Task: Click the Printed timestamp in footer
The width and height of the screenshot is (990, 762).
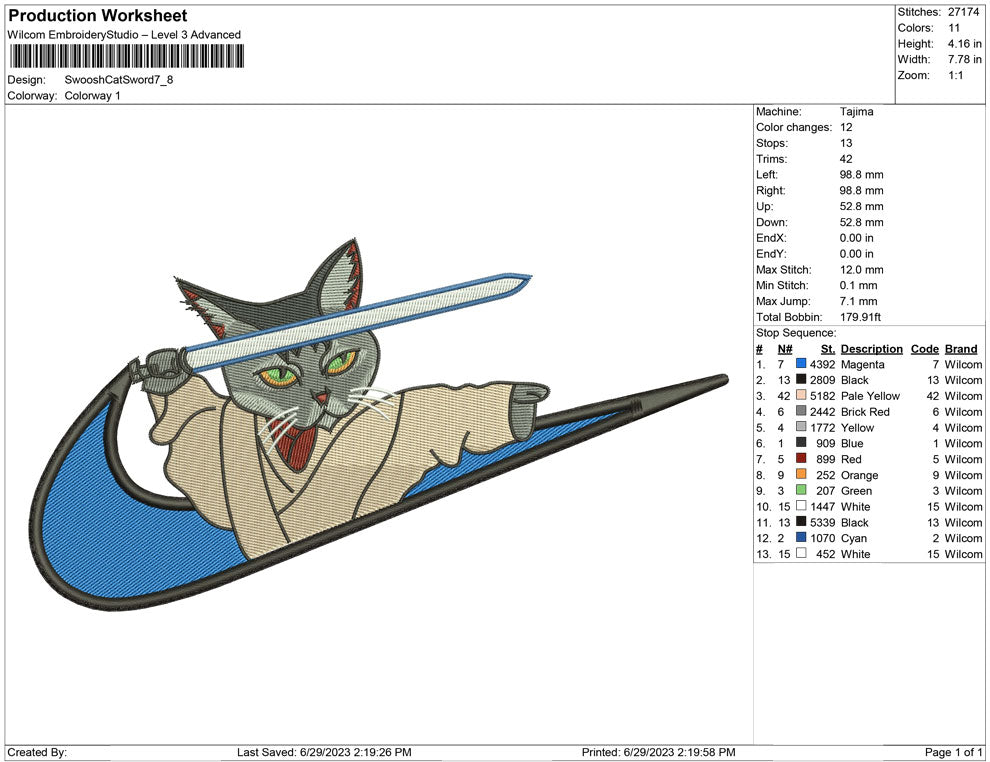Action: click(659, 752)
